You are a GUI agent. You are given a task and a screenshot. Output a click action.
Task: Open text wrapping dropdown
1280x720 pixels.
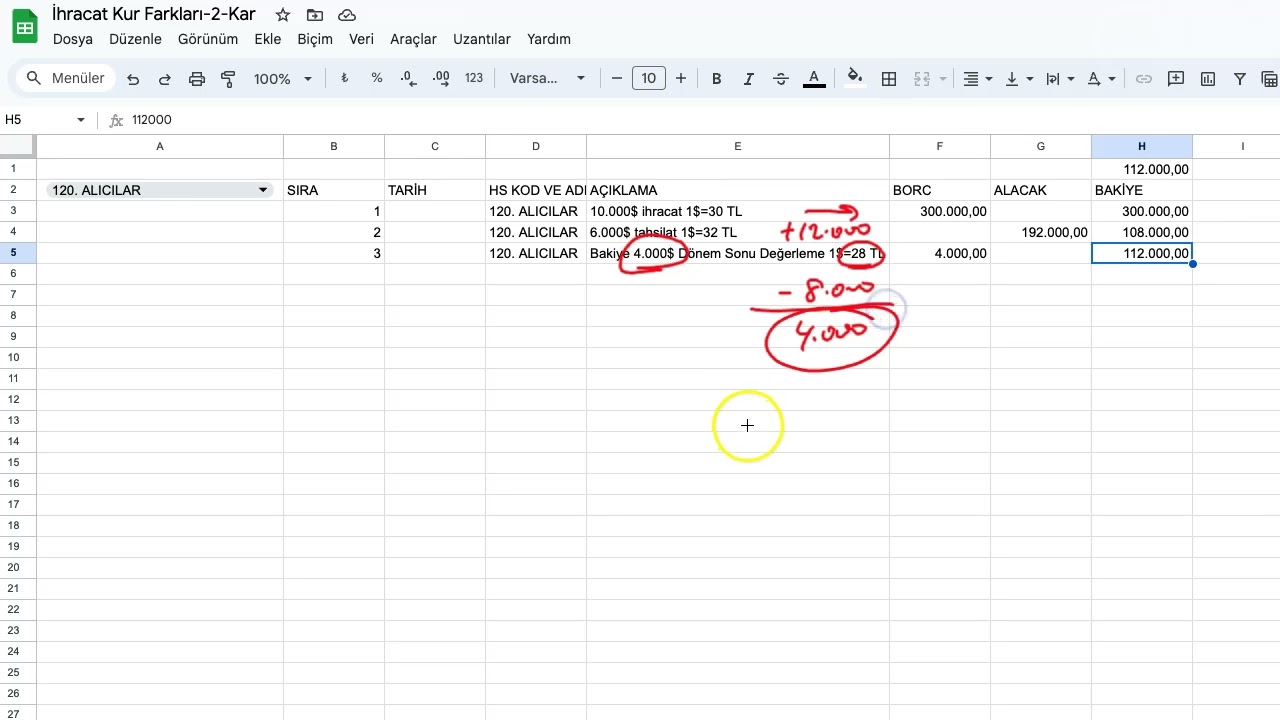1058,79
